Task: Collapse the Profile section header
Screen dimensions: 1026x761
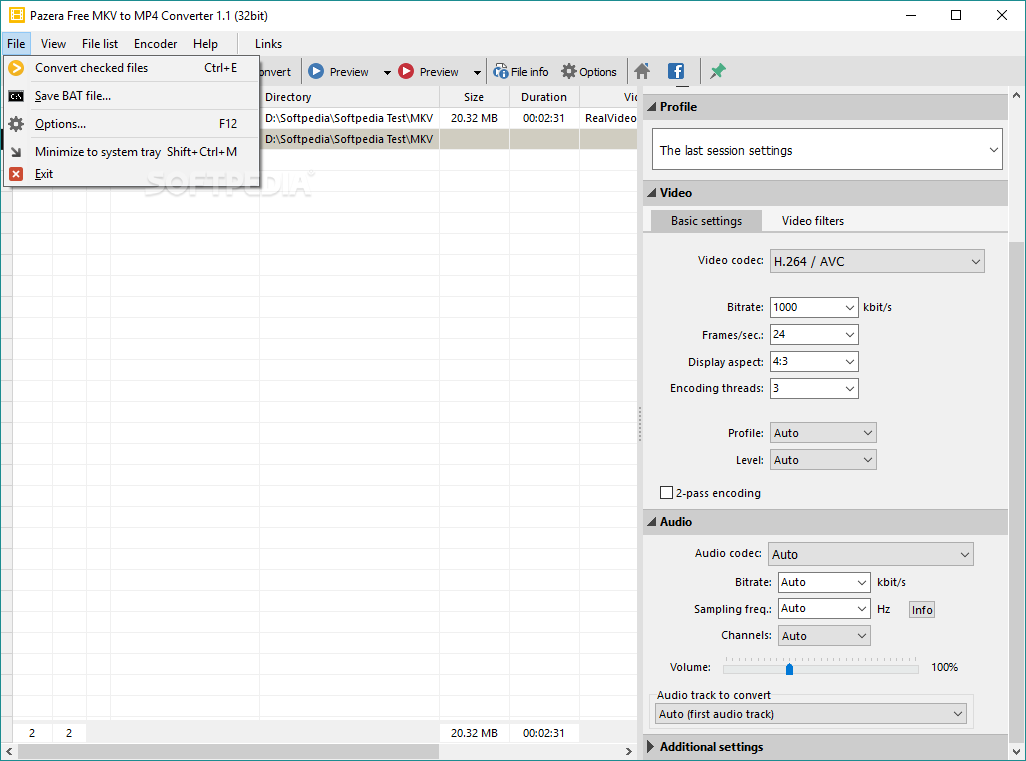Action: coord(825,107)
